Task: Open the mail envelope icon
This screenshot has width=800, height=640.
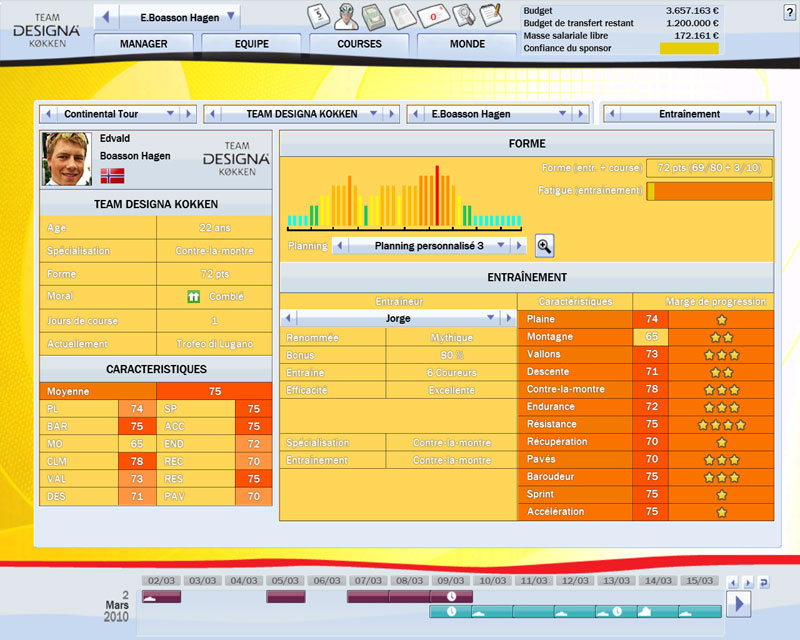Action: pyautogui.click(x=434, y=16)
